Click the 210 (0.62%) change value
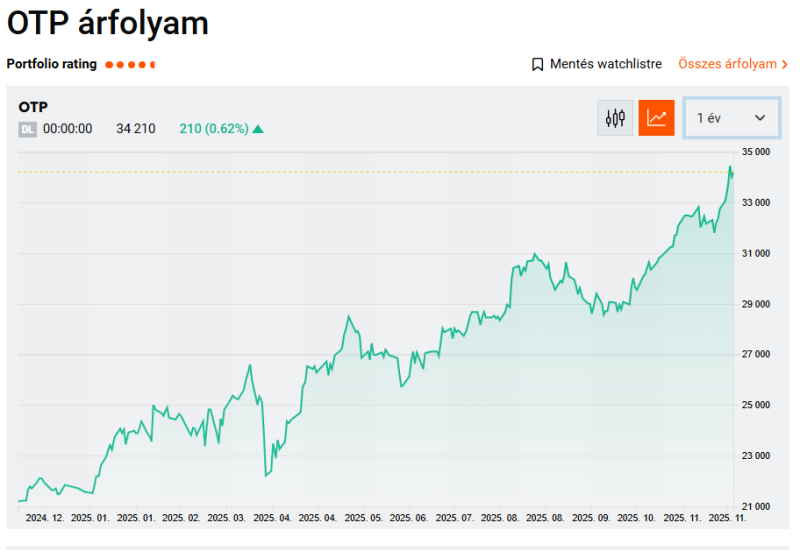 pos(214,129)
